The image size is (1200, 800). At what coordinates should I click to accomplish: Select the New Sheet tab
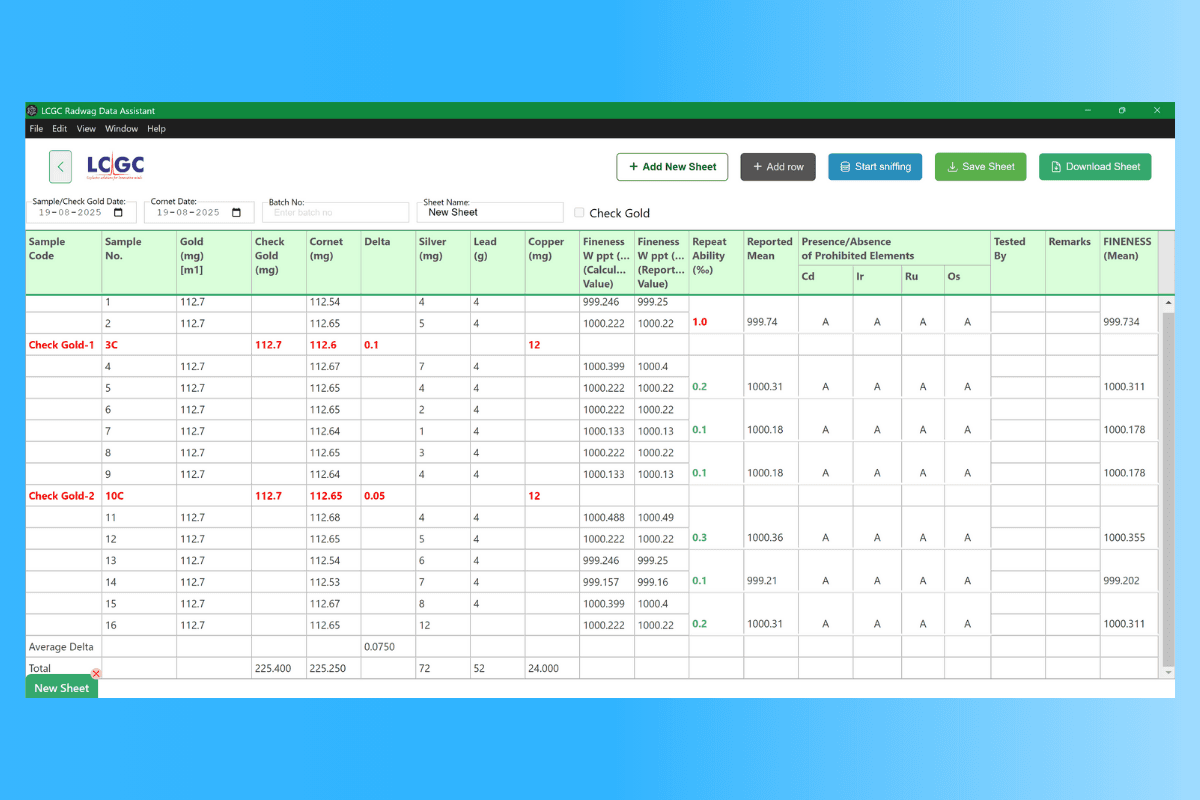click(x=61, y=687)
